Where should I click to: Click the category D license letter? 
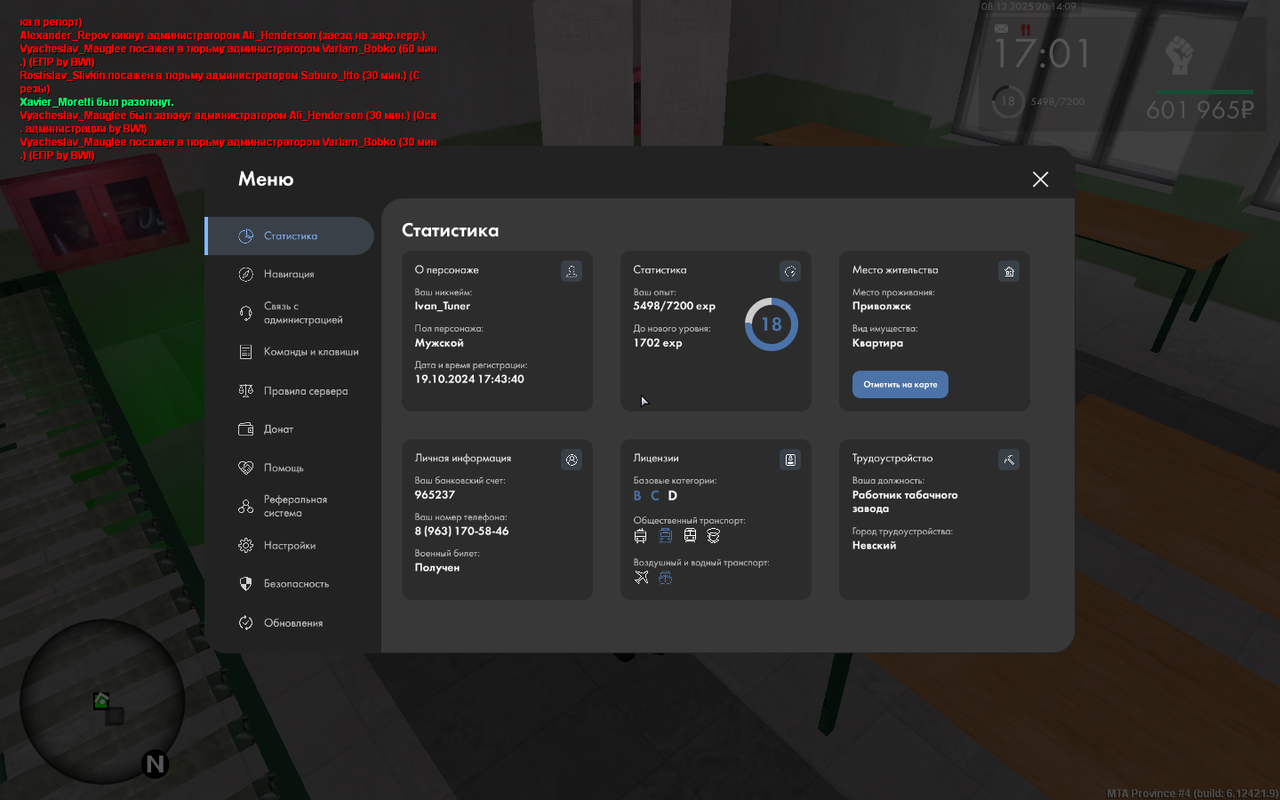tap(673, 496)
